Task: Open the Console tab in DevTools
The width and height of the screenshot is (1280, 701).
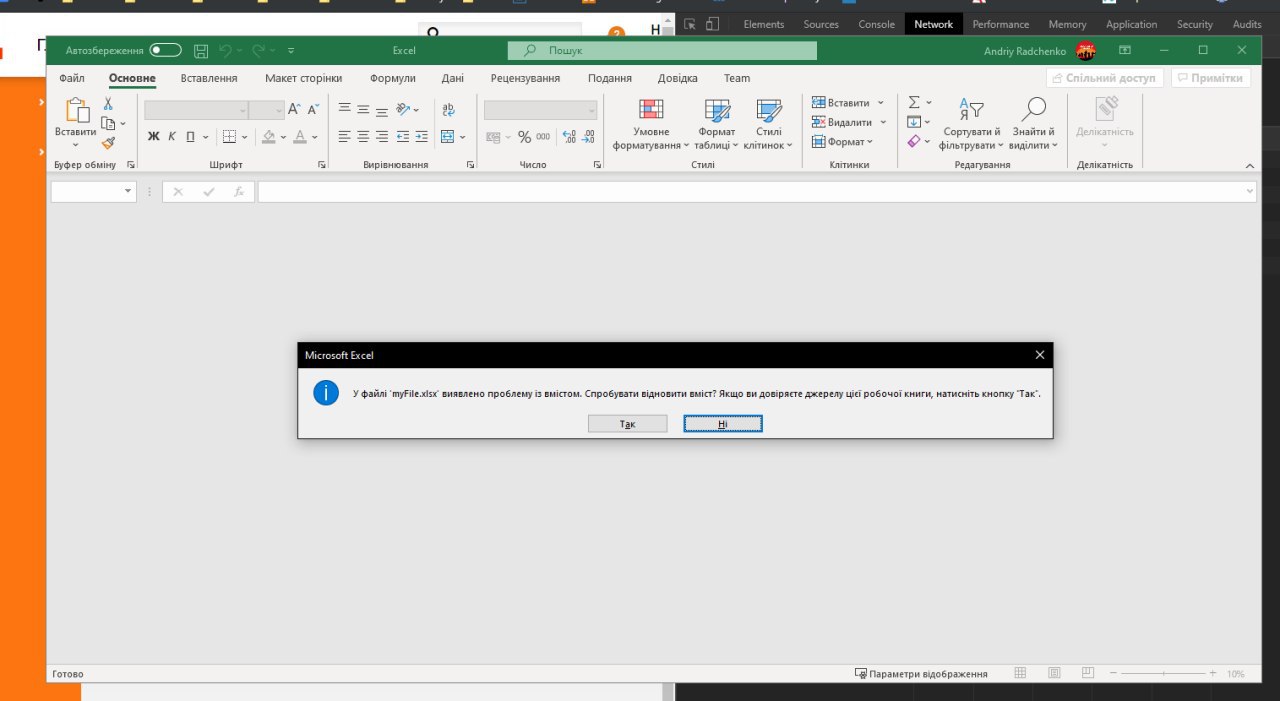Action: 876,24
